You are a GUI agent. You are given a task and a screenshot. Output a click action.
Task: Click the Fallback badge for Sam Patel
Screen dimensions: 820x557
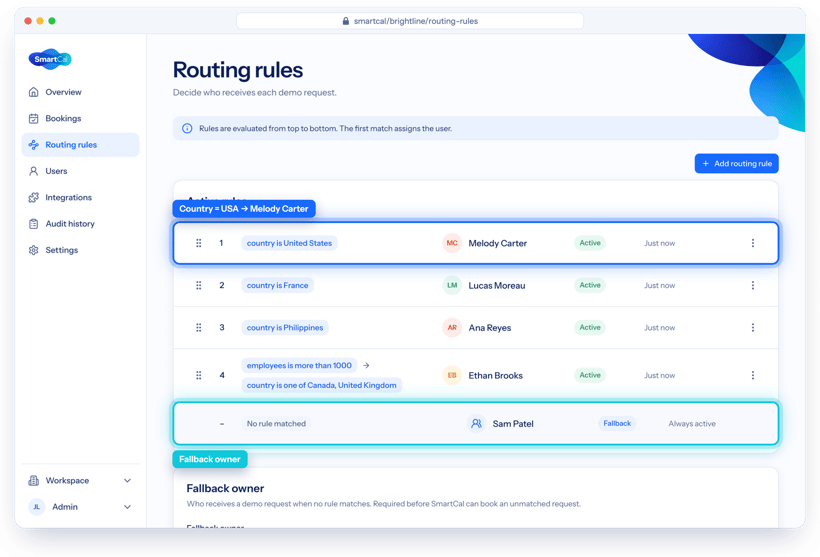click(617, 424)
